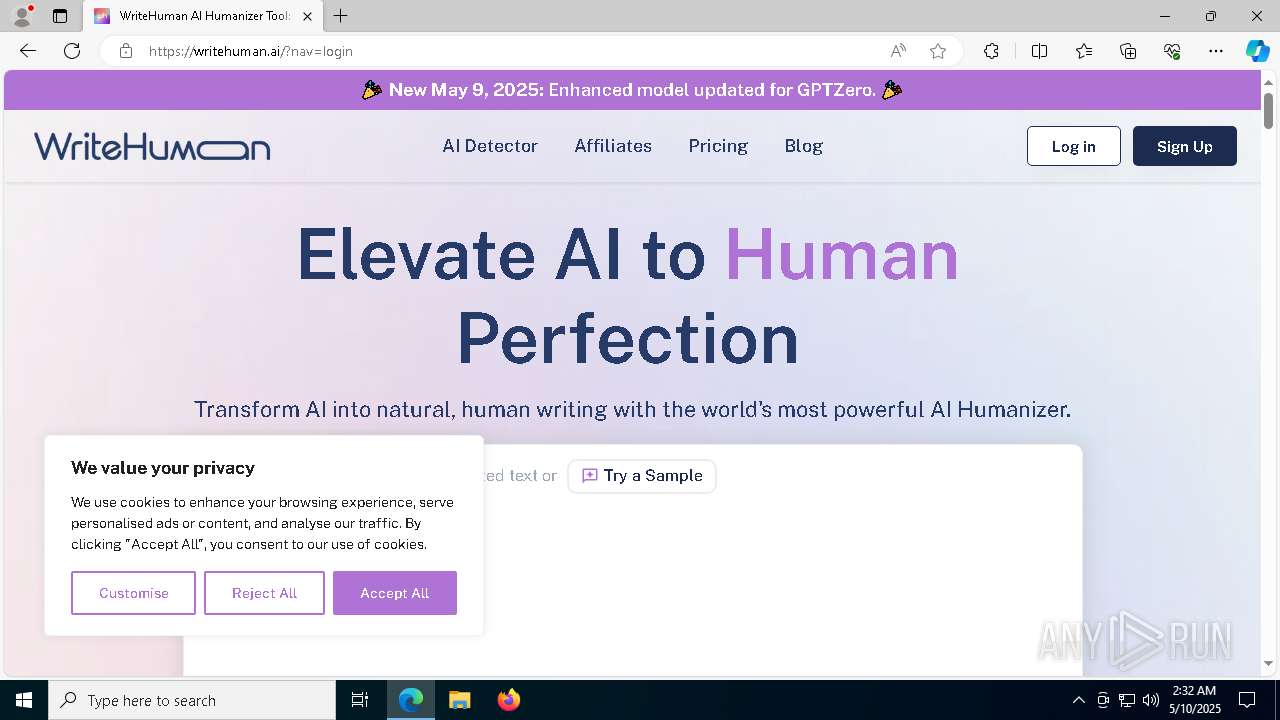Open Edge Settings and more menu
The width and height of the screenshot is (1280, 720).
pyautogui.click(x=1216, y=51)
